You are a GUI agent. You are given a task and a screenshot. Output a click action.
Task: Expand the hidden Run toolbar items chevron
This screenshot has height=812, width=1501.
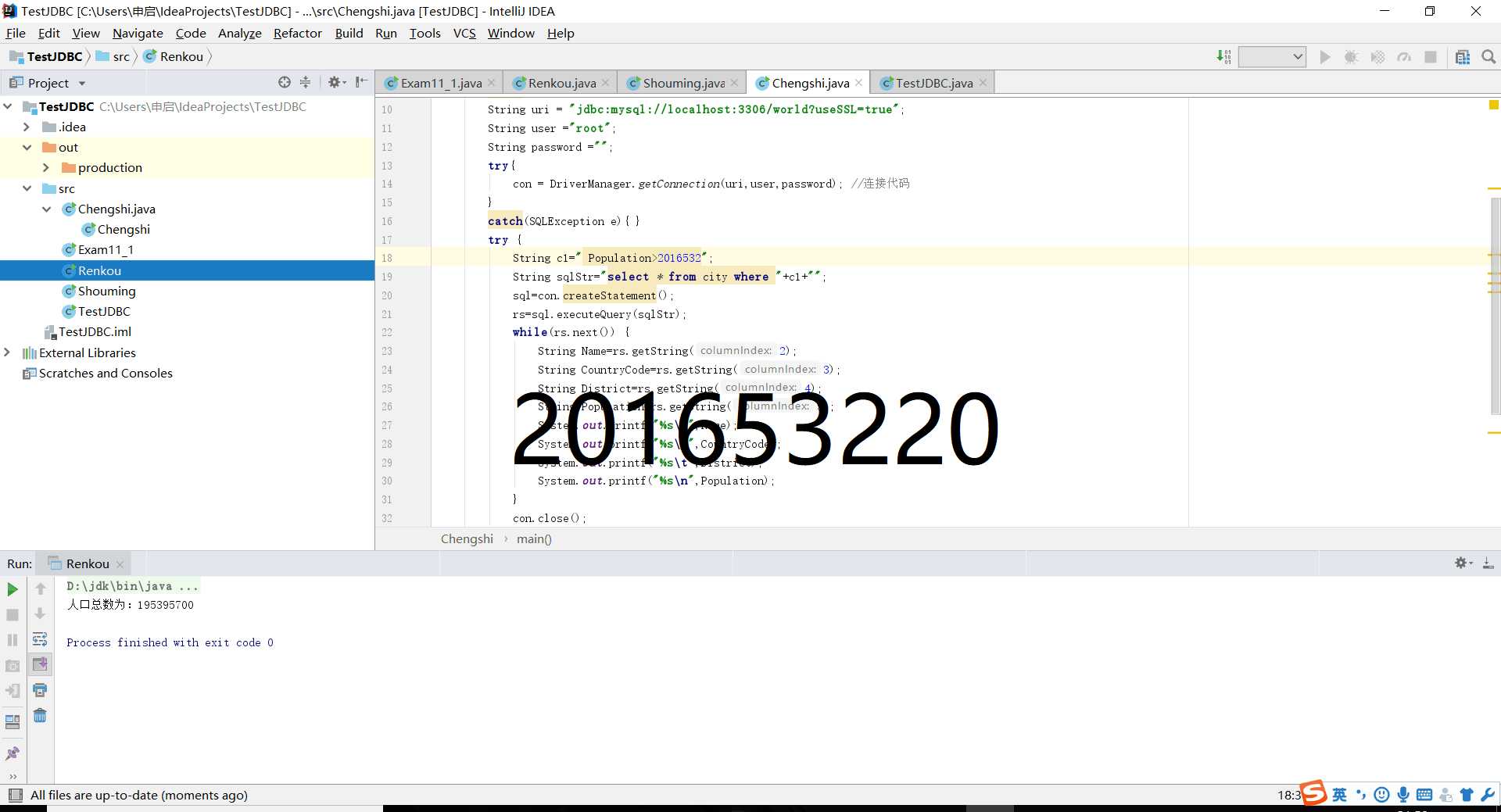(13, 776)
